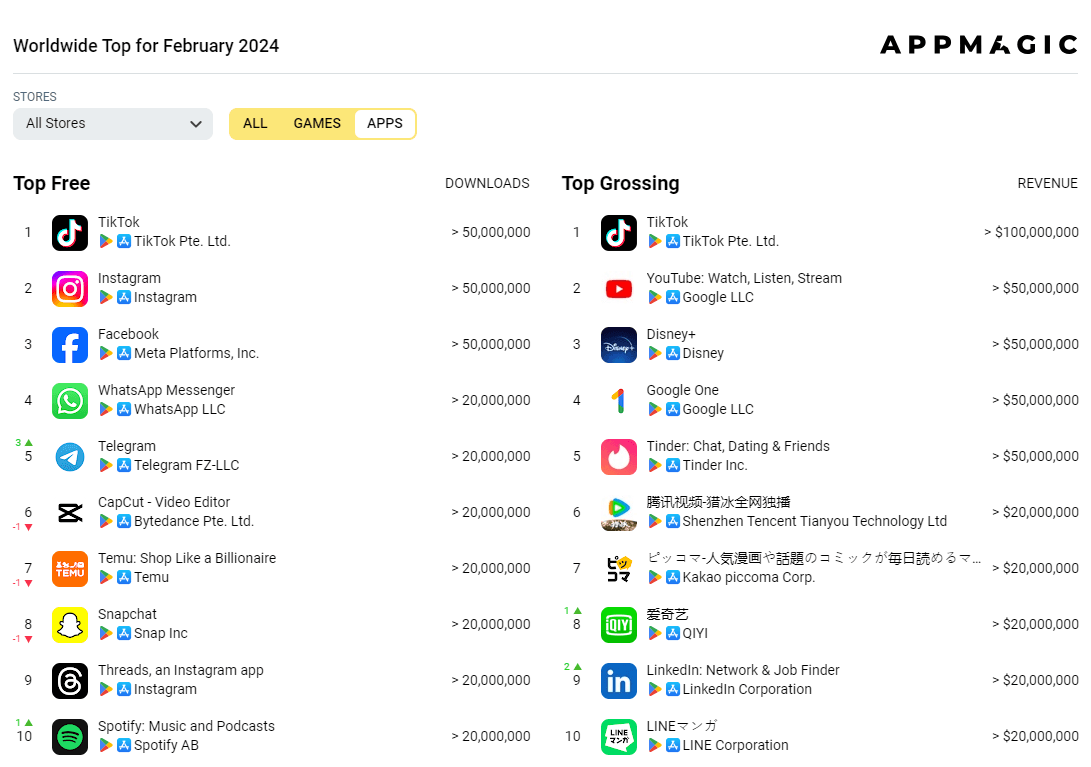The image size is (1091, 767).
Task: Open the All Stores dropdown
Action: click(113, 124)
